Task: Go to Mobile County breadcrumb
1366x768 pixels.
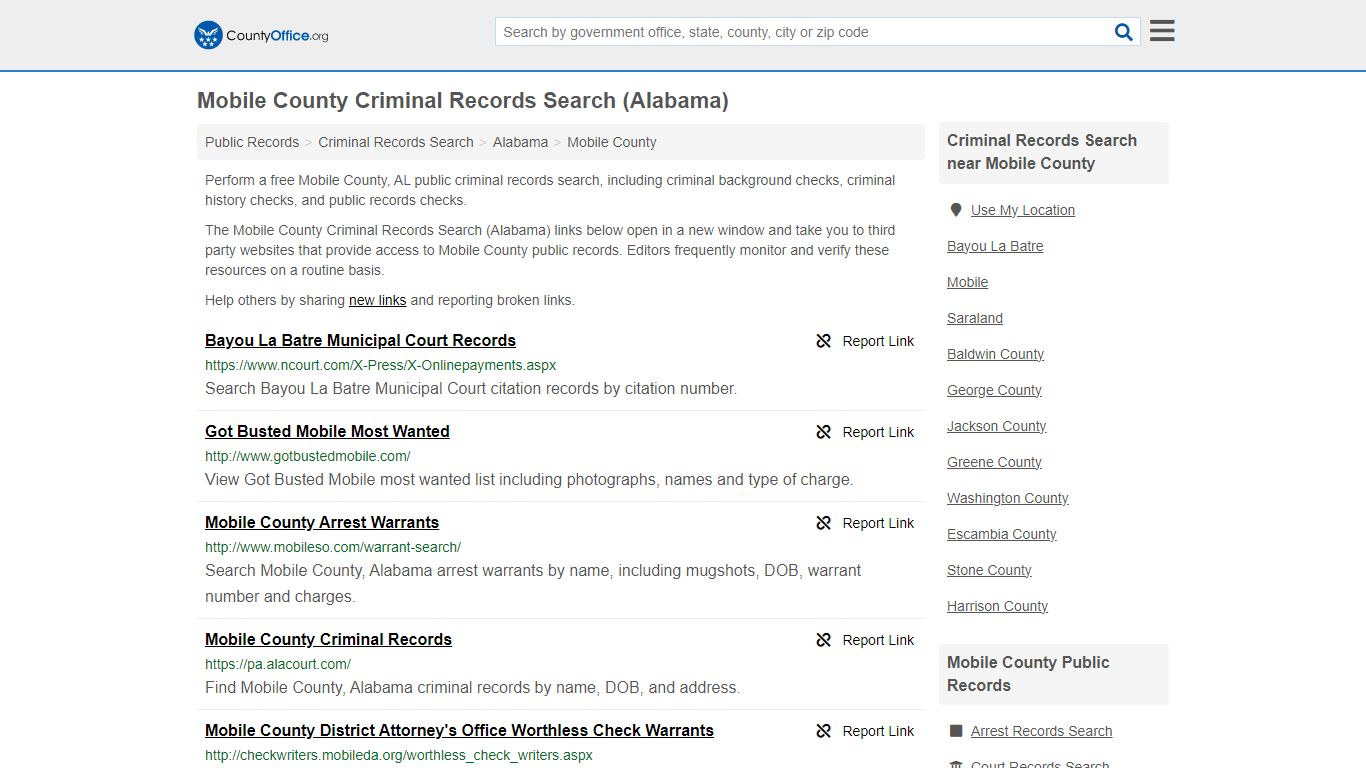Action: [612, 142]
